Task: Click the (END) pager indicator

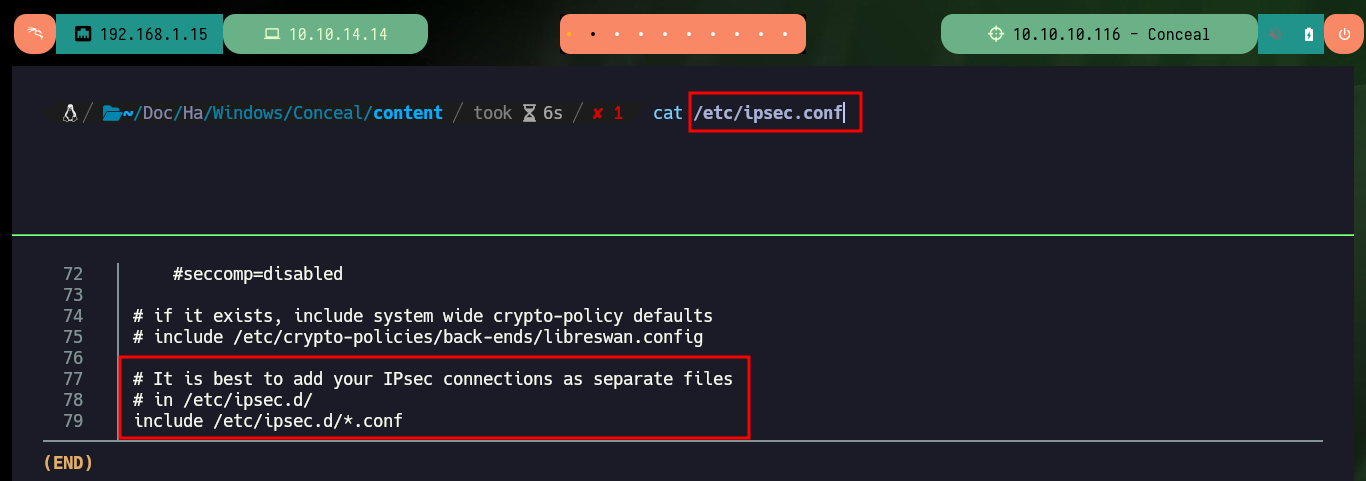Action: pos(68,463)
